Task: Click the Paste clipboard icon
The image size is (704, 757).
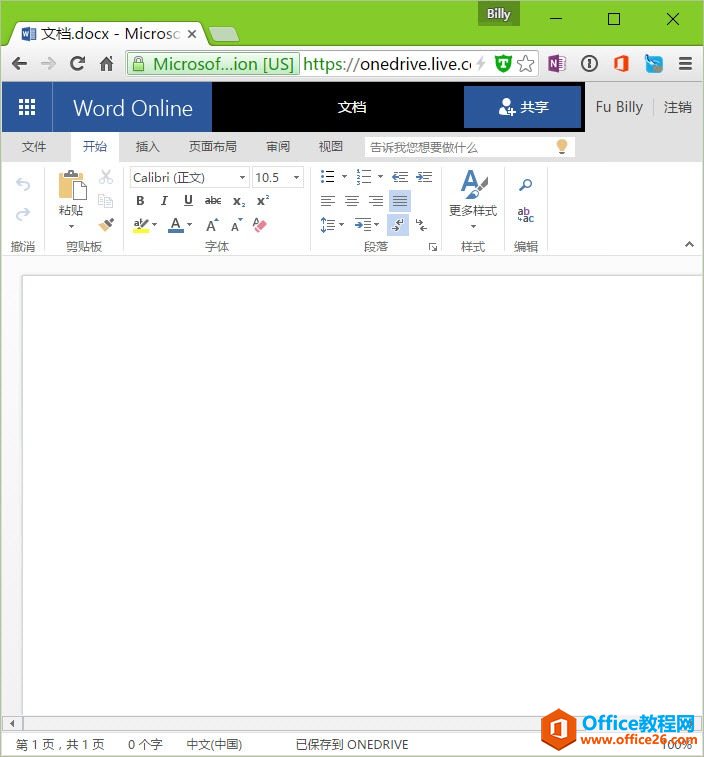Action: [x=72, y=185]
